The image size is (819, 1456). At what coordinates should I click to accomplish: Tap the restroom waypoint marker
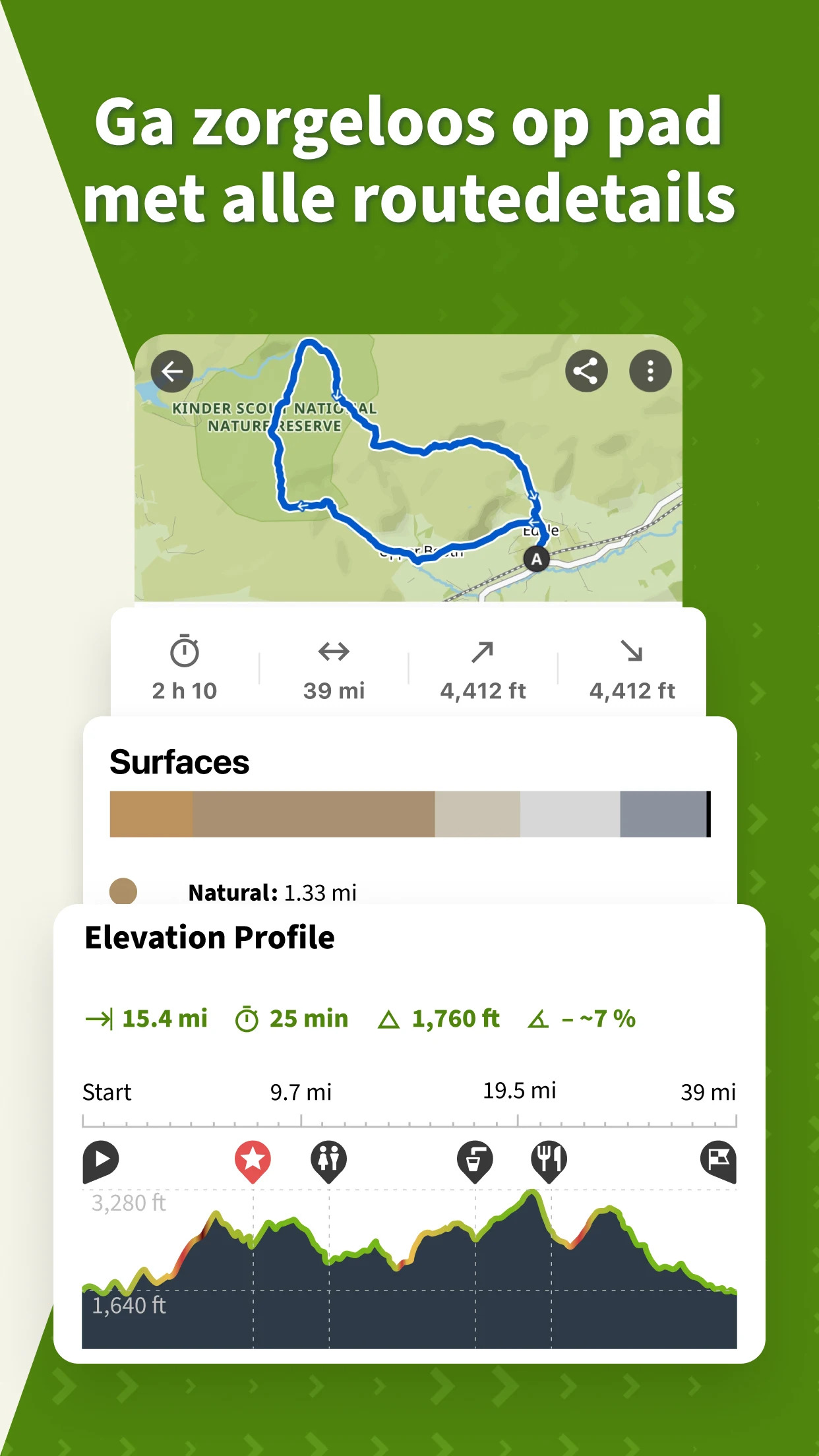[x=328, y=1161]
